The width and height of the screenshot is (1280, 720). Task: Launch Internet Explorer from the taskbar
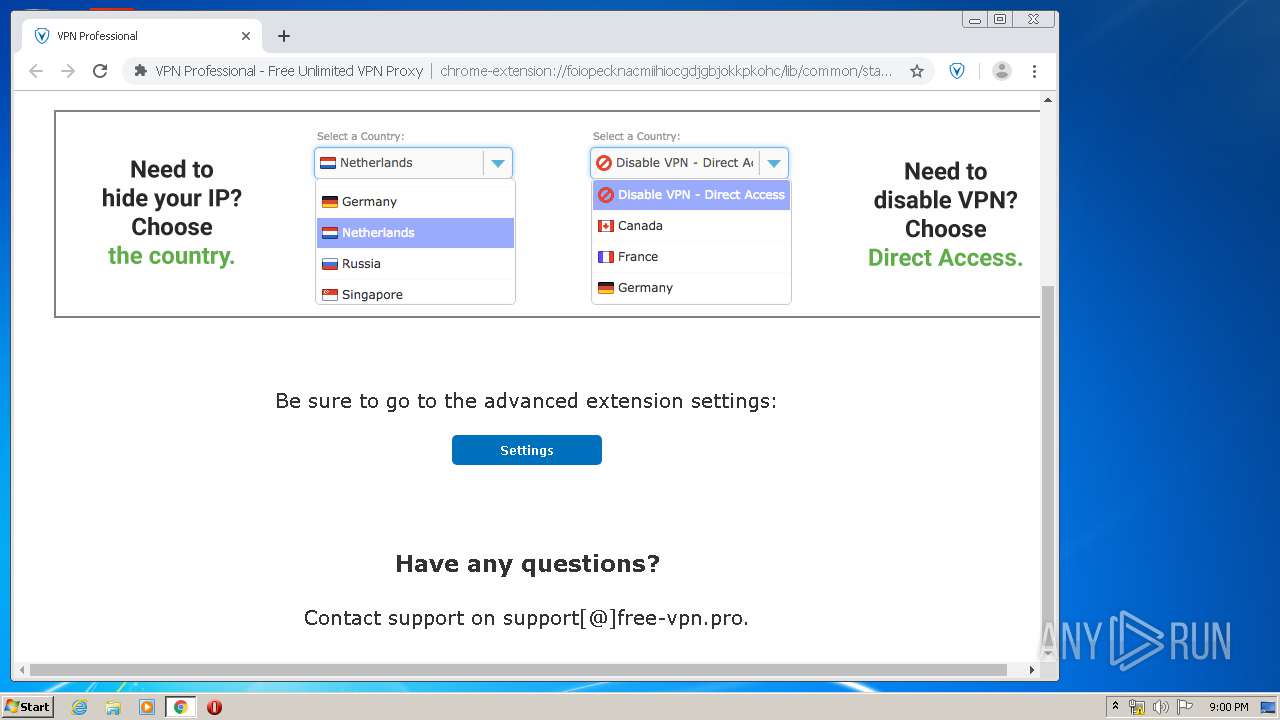[79, 707]
